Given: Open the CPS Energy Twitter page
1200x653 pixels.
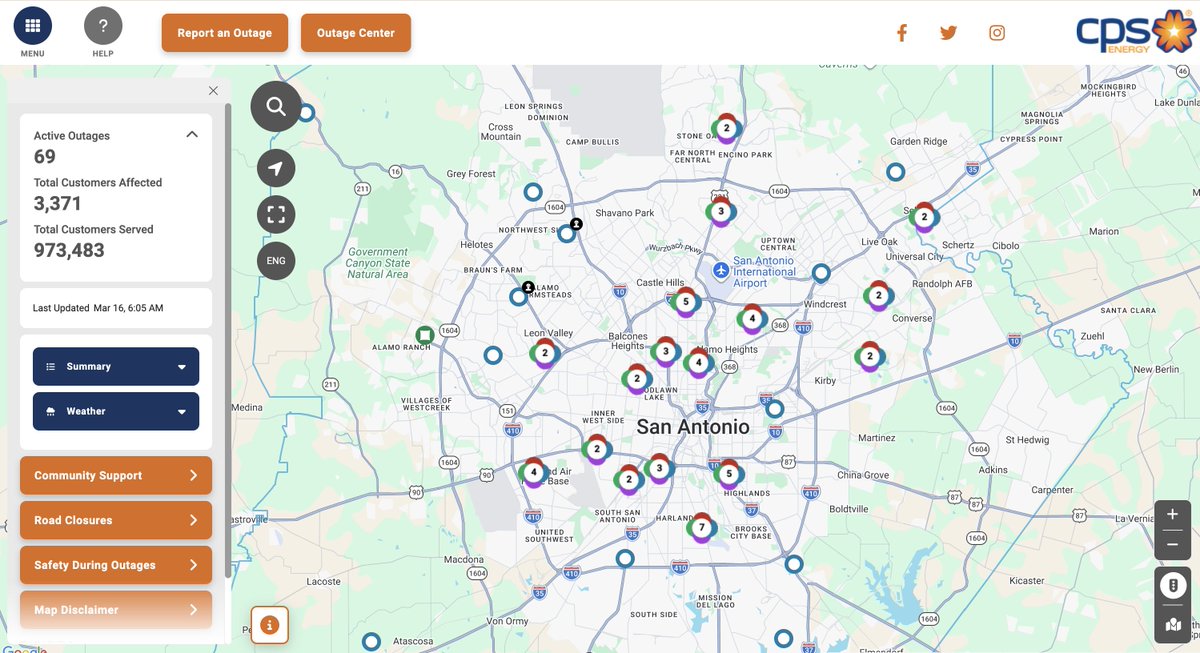Looking at the screenshot, I should pyautogui.click(x=949, y=33).
